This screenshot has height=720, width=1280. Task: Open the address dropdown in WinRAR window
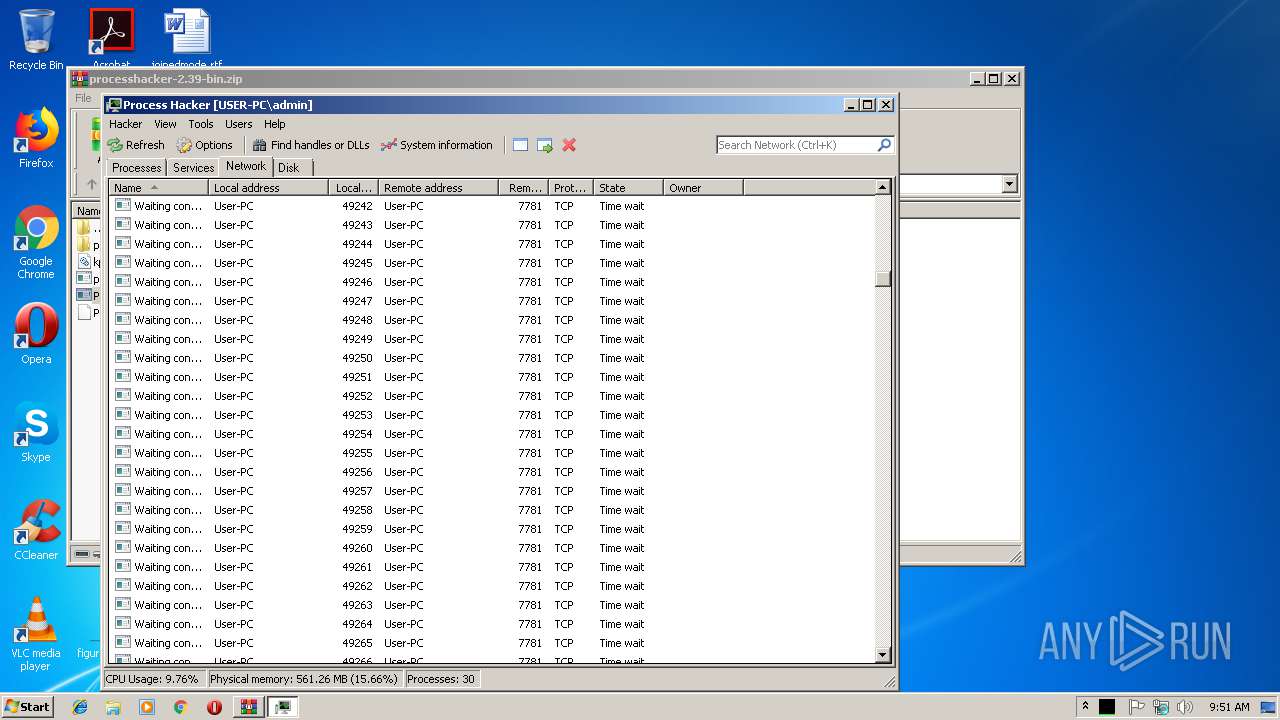pos(1009,184)
